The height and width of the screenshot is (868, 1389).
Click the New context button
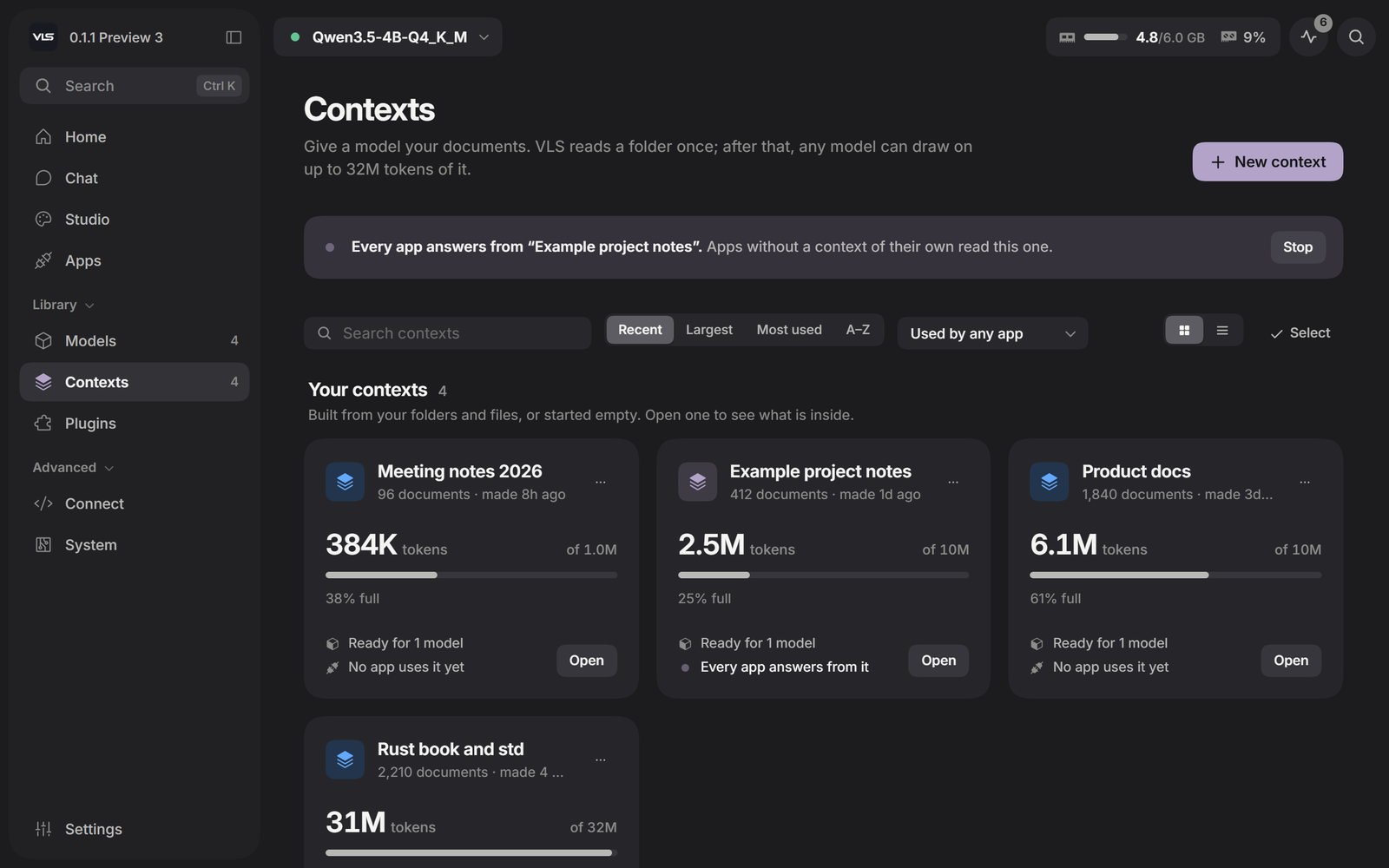click(x=1267, y=161)
